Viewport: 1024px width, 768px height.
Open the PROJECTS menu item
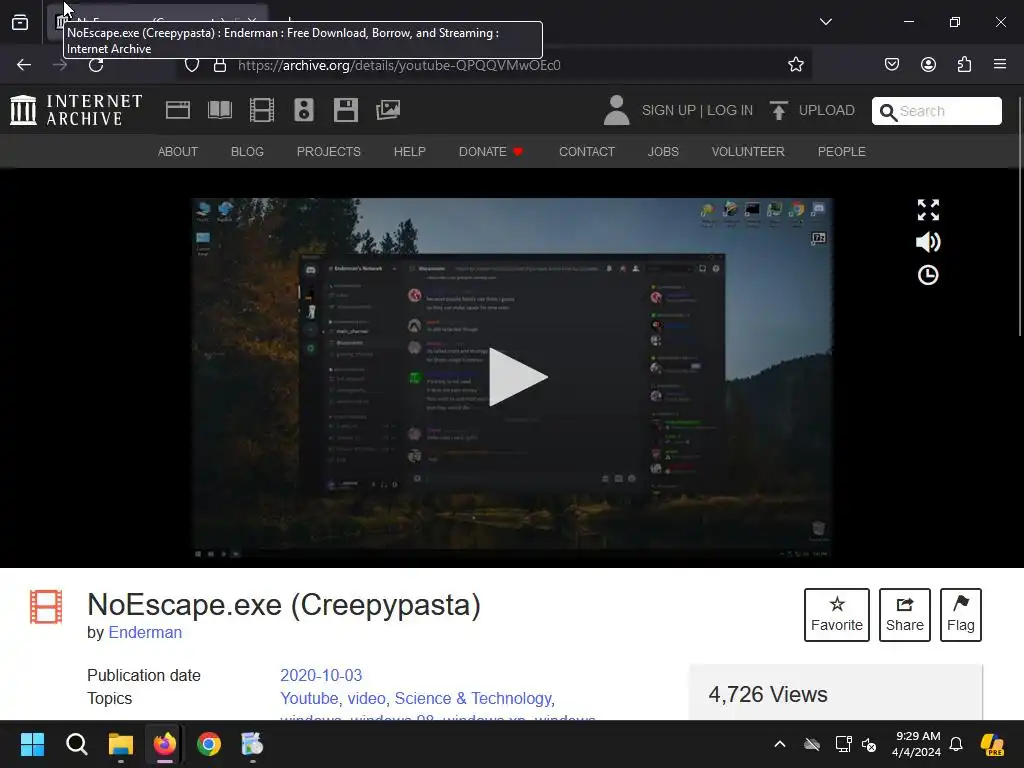[x=328, y=152]
